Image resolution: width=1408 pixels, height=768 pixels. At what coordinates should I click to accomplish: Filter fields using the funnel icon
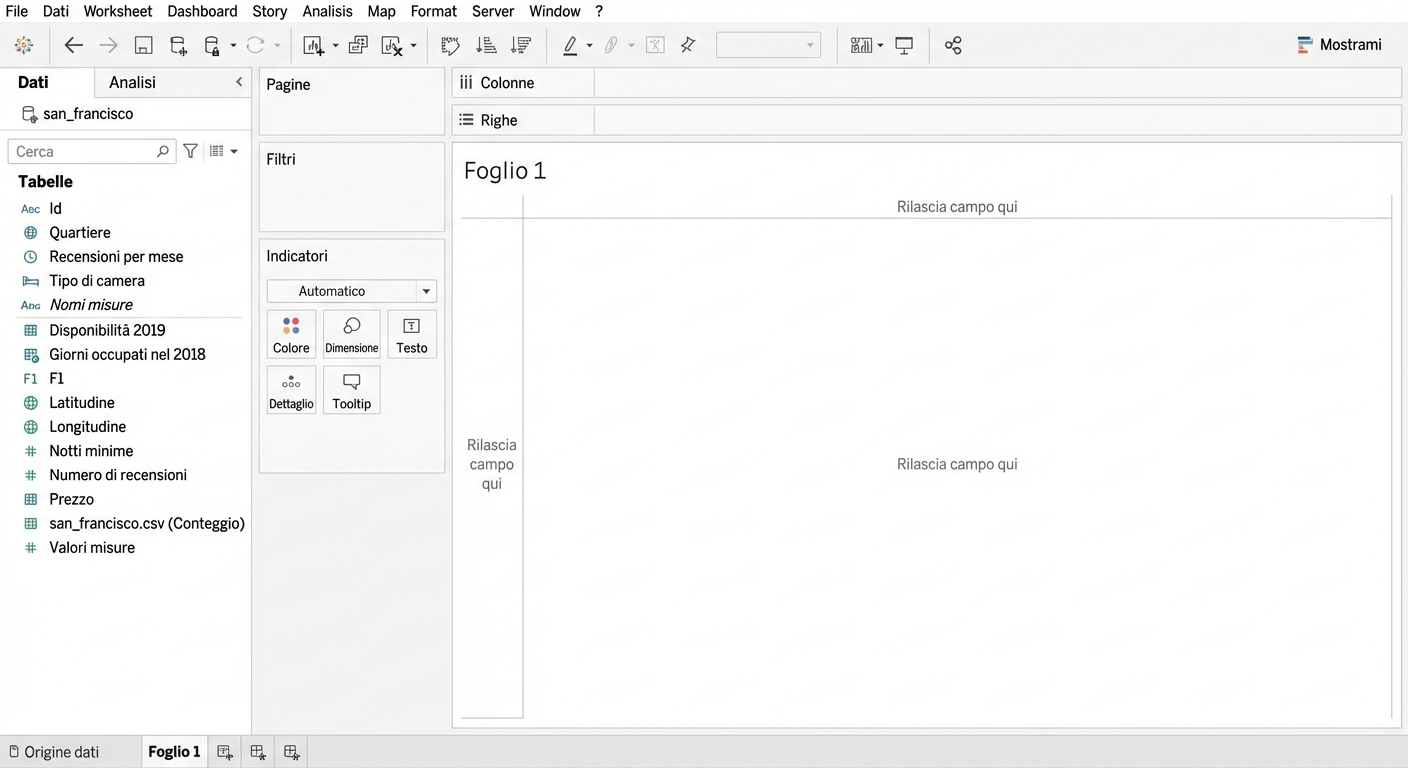point(190,151)
